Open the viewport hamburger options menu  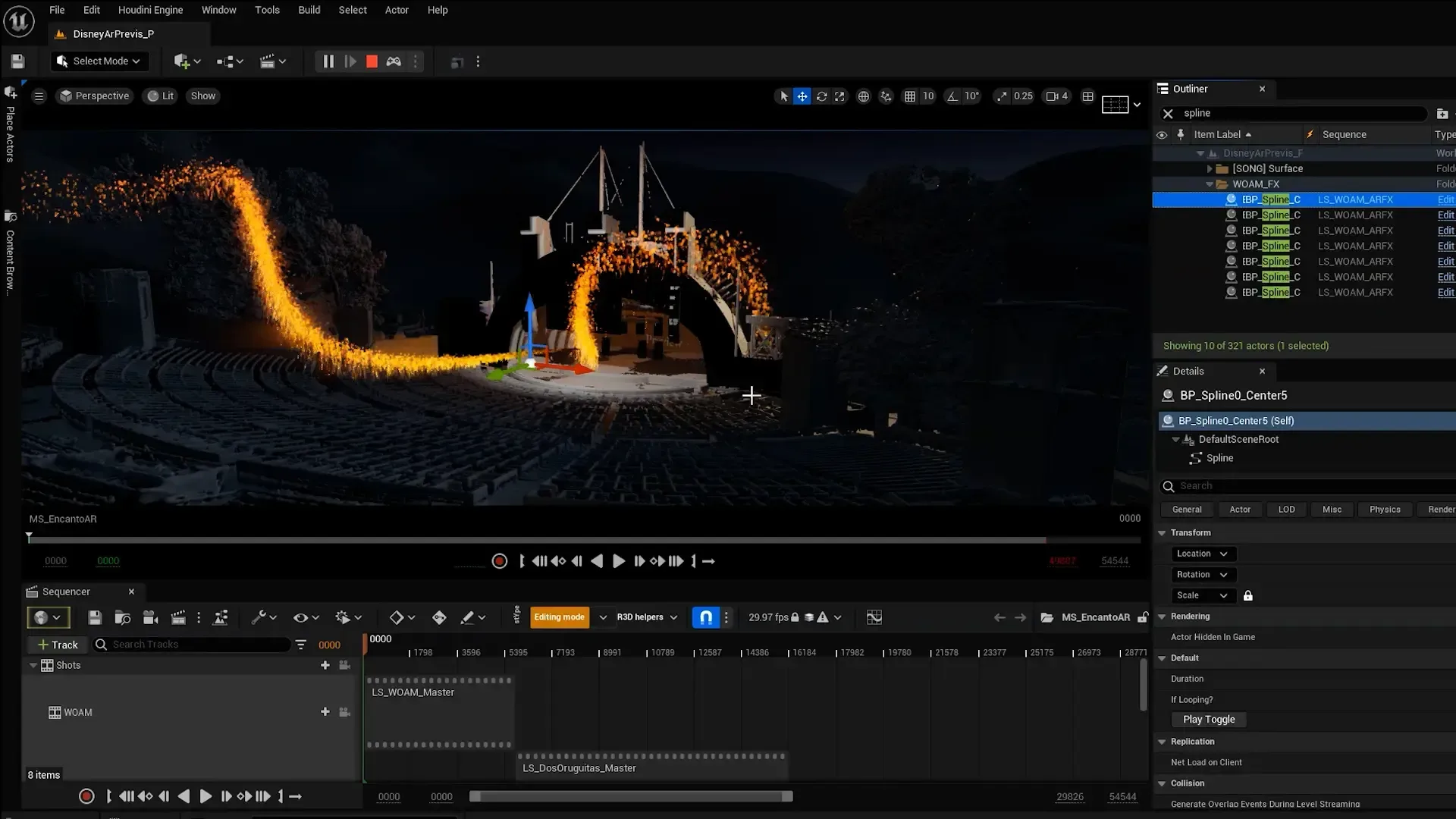(39, 96)
